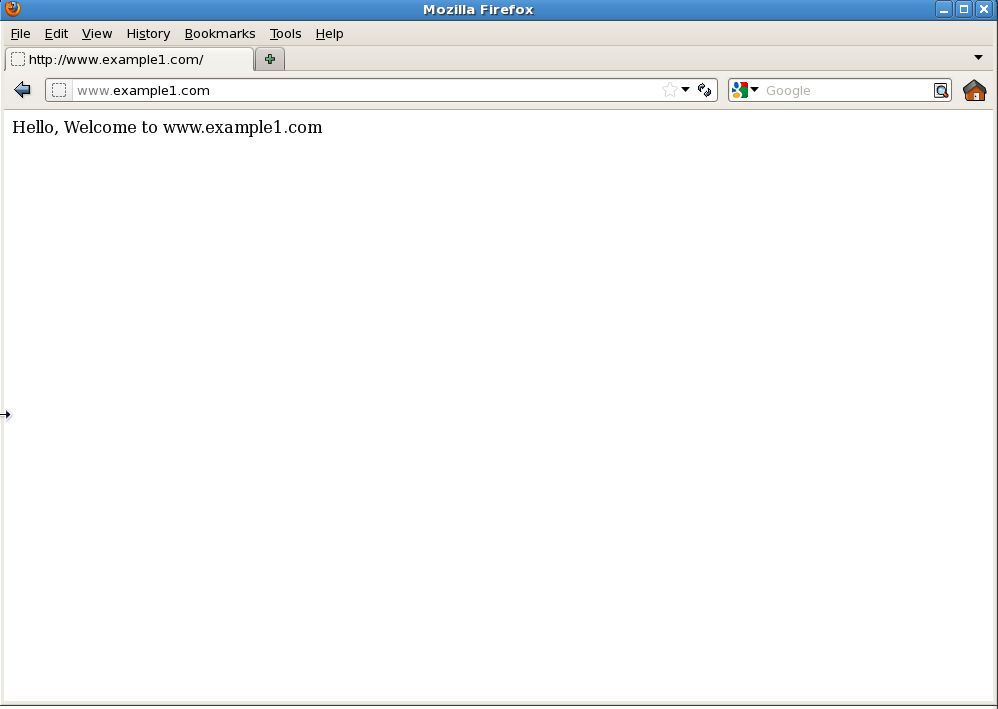Maximize the Mozilla Firefox window
998x709 pixels.
[x=964, y=9]
